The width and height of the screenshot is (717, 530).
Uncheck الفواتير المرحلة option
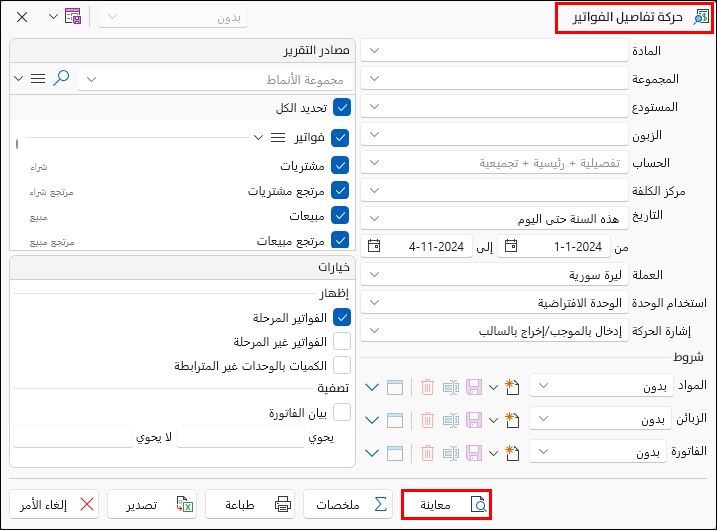point(342,317)
